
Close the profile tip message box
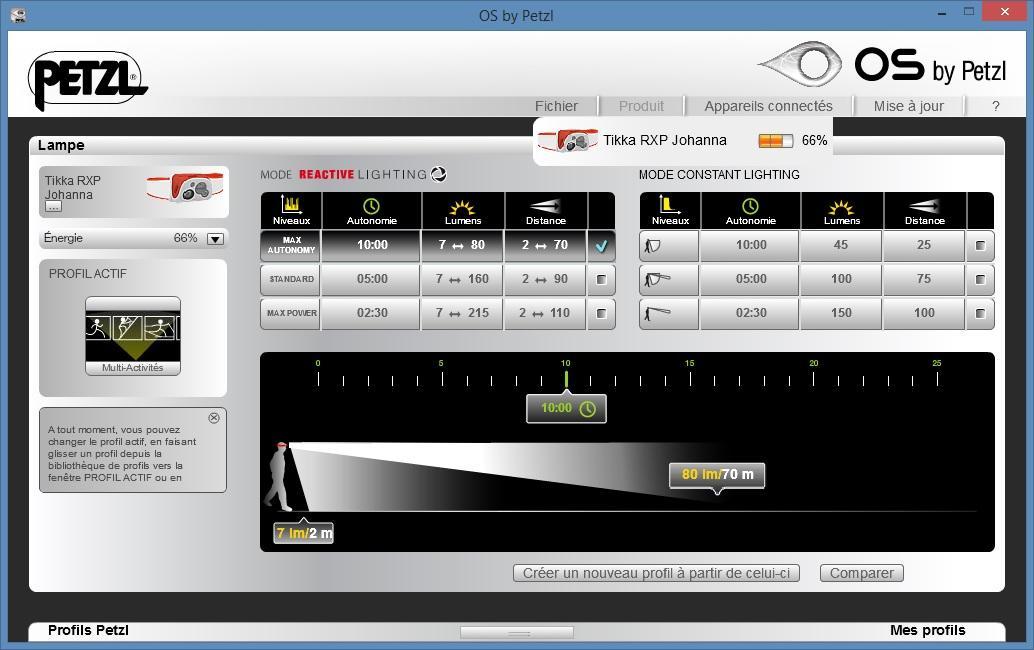click(x=214, y=418)
